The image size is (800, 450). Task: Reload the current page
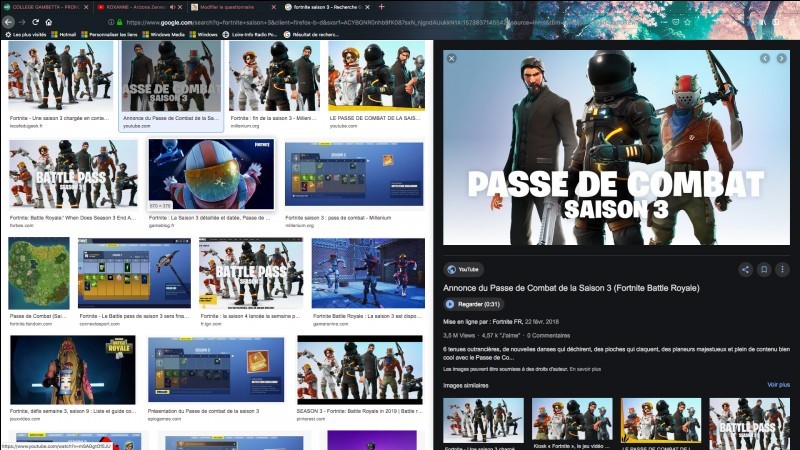pos(35,22)
